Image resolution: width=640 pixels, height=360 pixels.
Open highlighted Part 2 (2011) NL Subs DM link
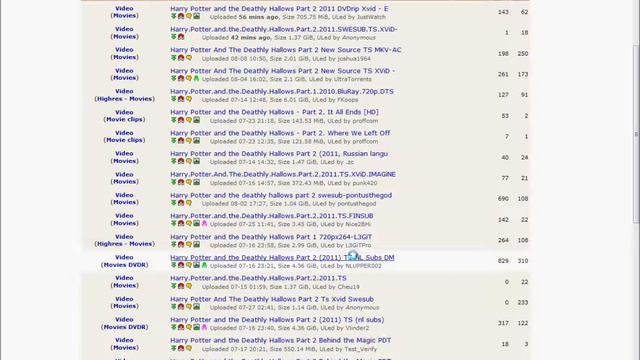click(282, 258)
